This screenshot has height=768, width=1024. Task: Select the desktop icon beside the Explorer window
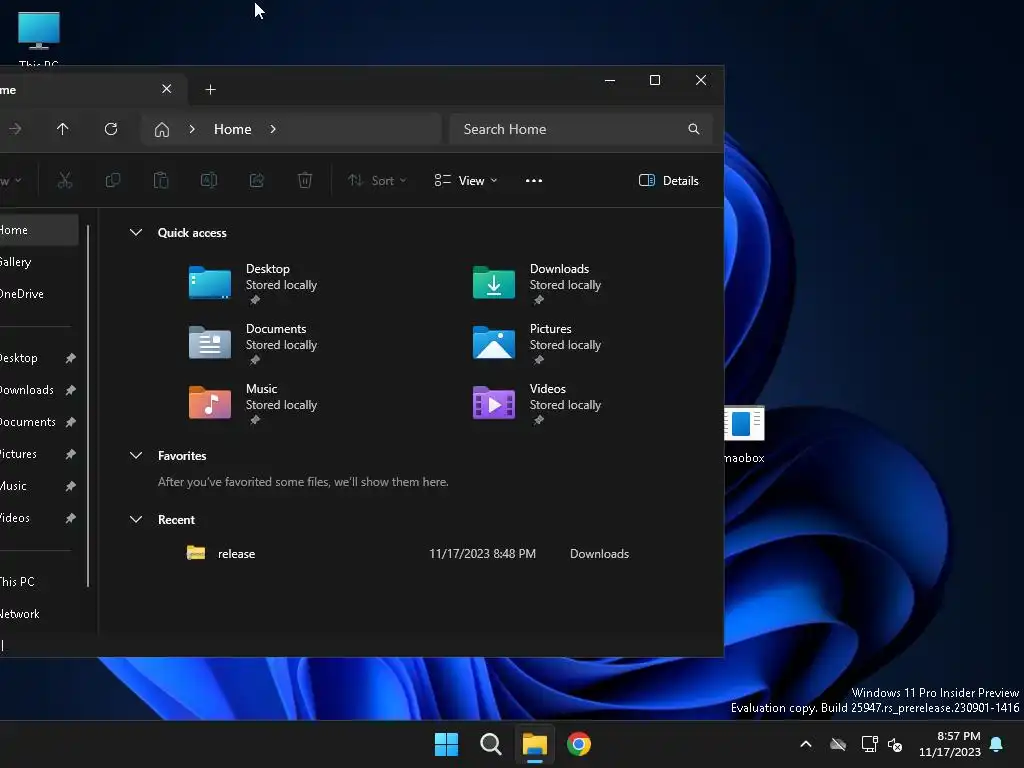(x=744, y=434)
